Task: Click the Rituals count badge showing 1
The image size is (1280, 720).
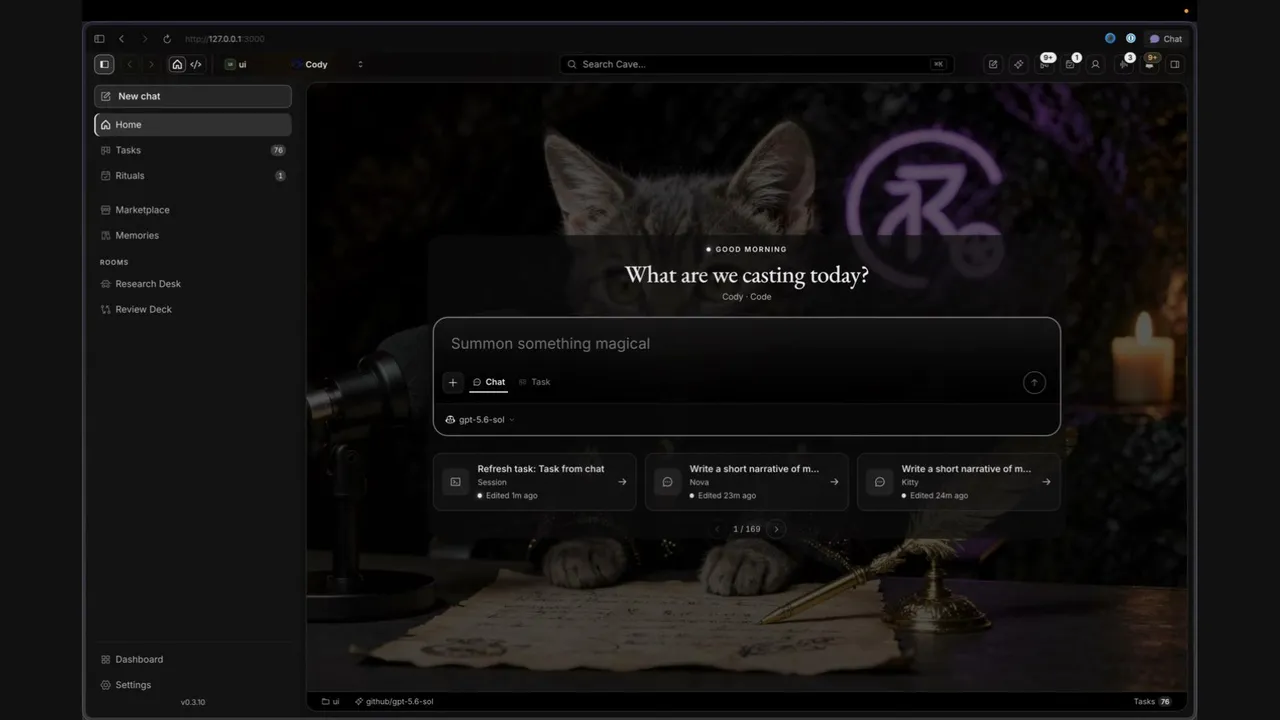Action: click(x=280, y=176)
